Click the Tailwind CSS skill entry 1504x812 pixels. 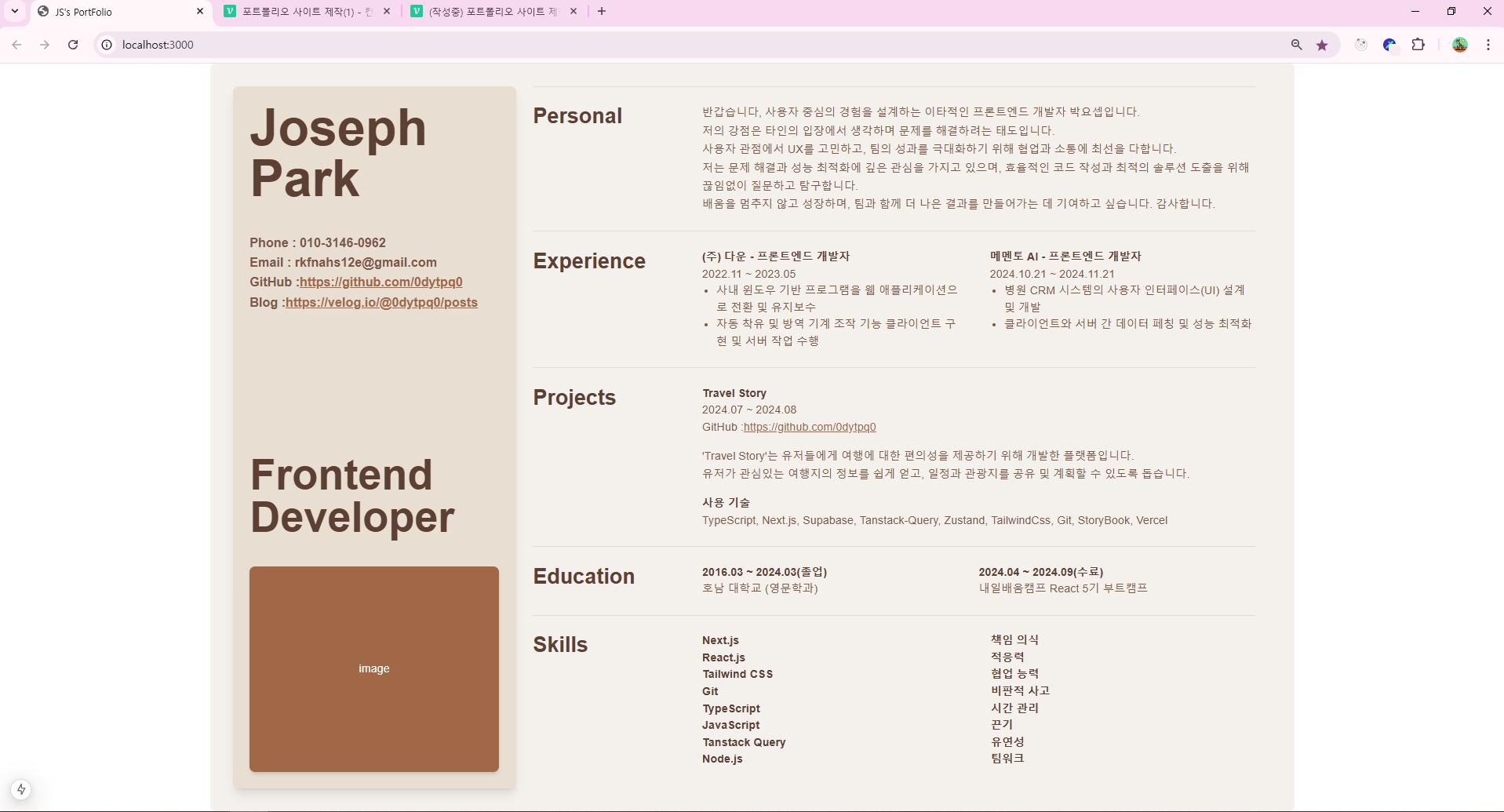(x=737, y=674)
